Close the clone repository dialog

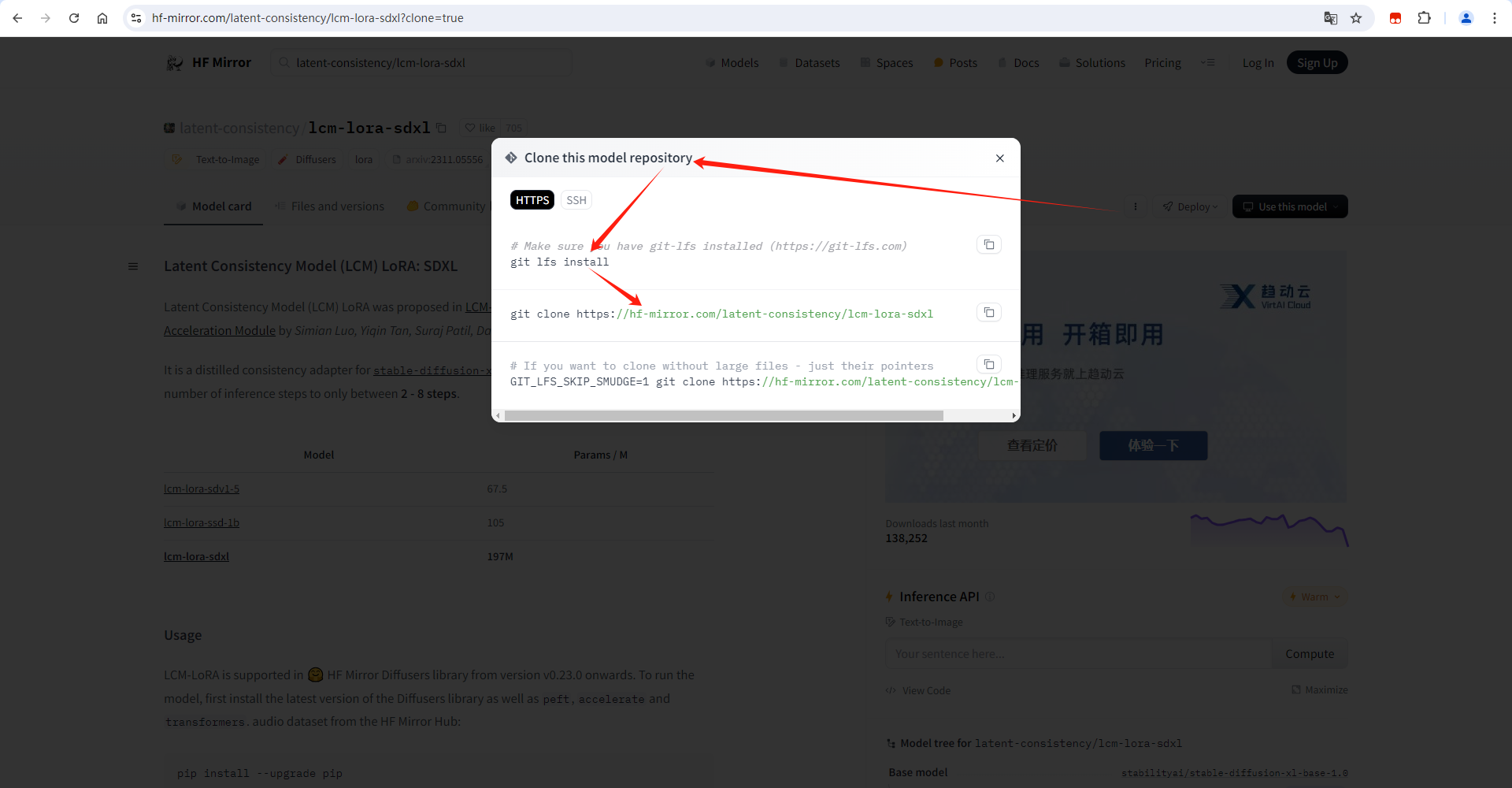(999, 158)
